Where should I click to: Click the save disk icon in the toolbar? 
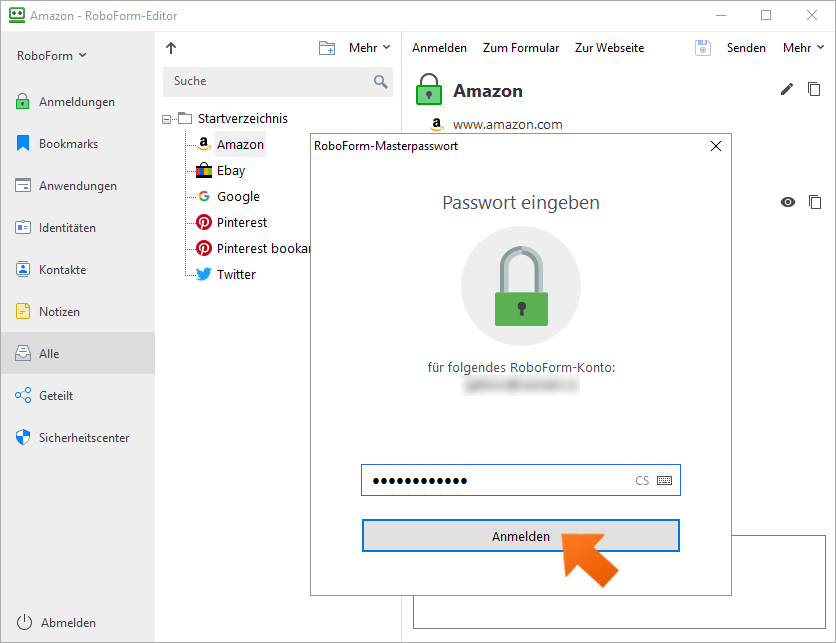(703, 48)
